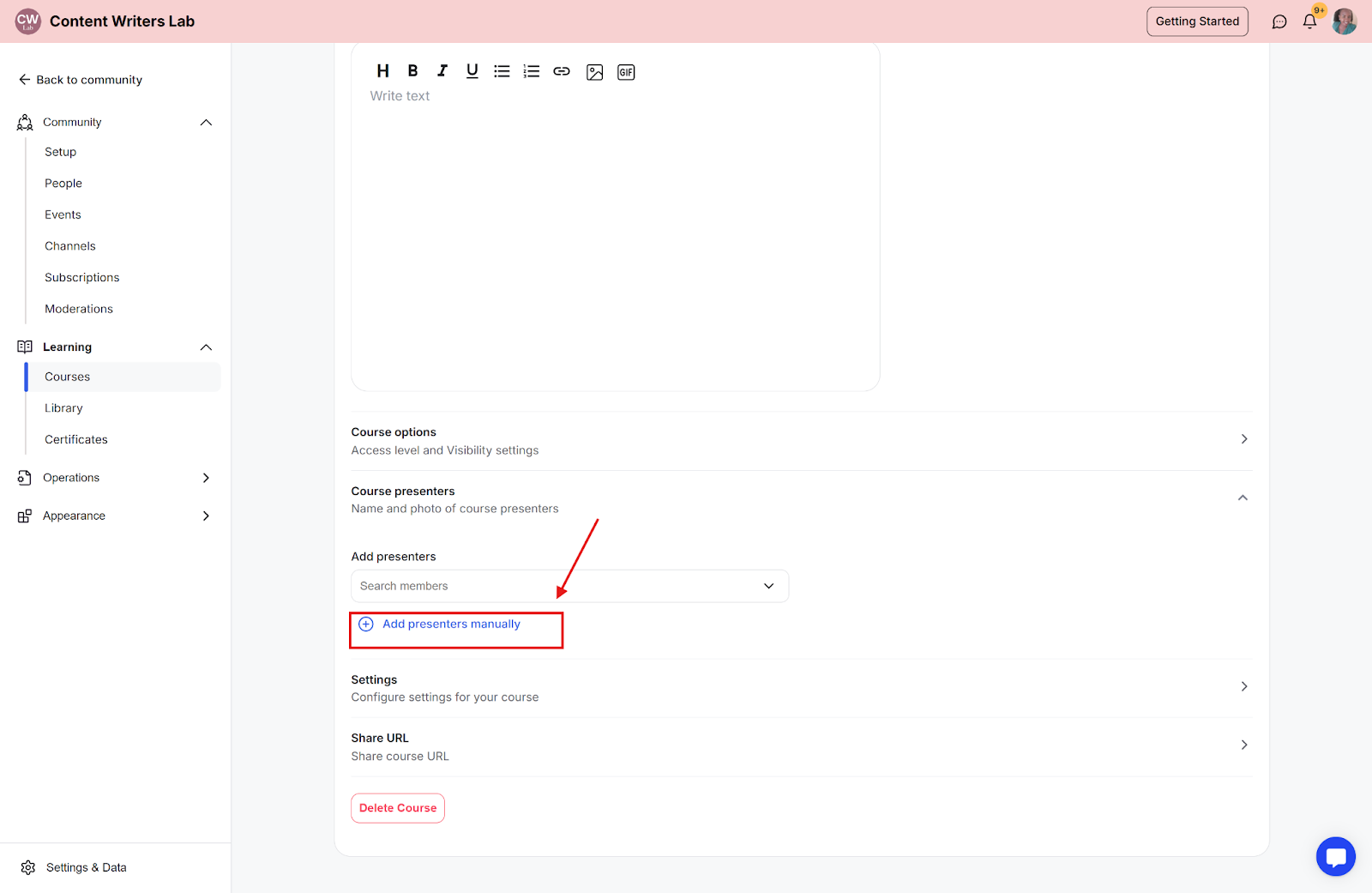This screenshot has height=893, width=1372.
Task: Click the Community people icon
Action: click(x=25, y=123)
